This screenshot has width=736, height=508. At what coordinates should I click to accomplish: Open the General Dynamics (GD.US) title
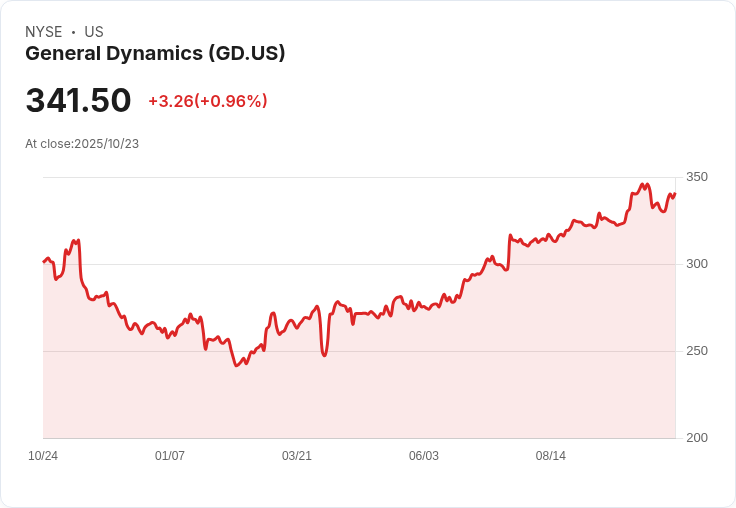click(x=155, y=54)
